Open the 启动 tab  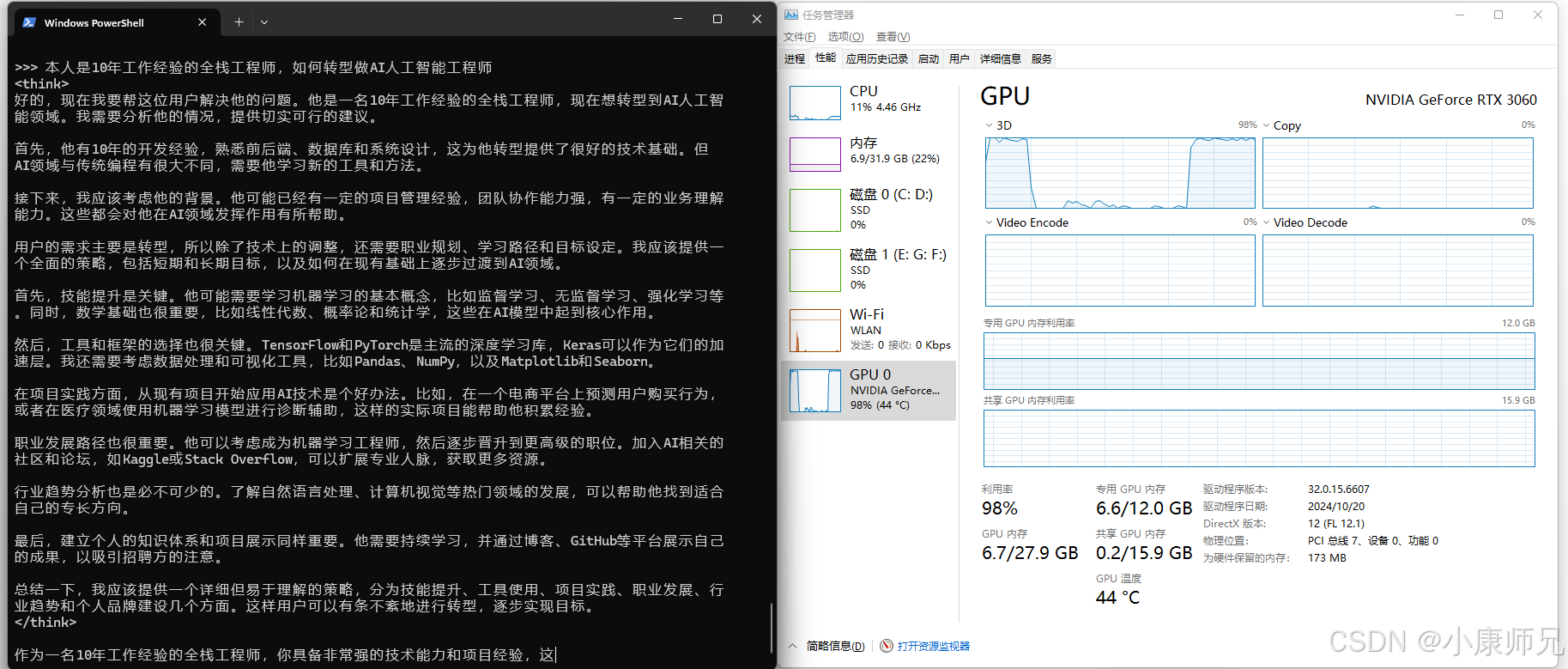[929, 58]
